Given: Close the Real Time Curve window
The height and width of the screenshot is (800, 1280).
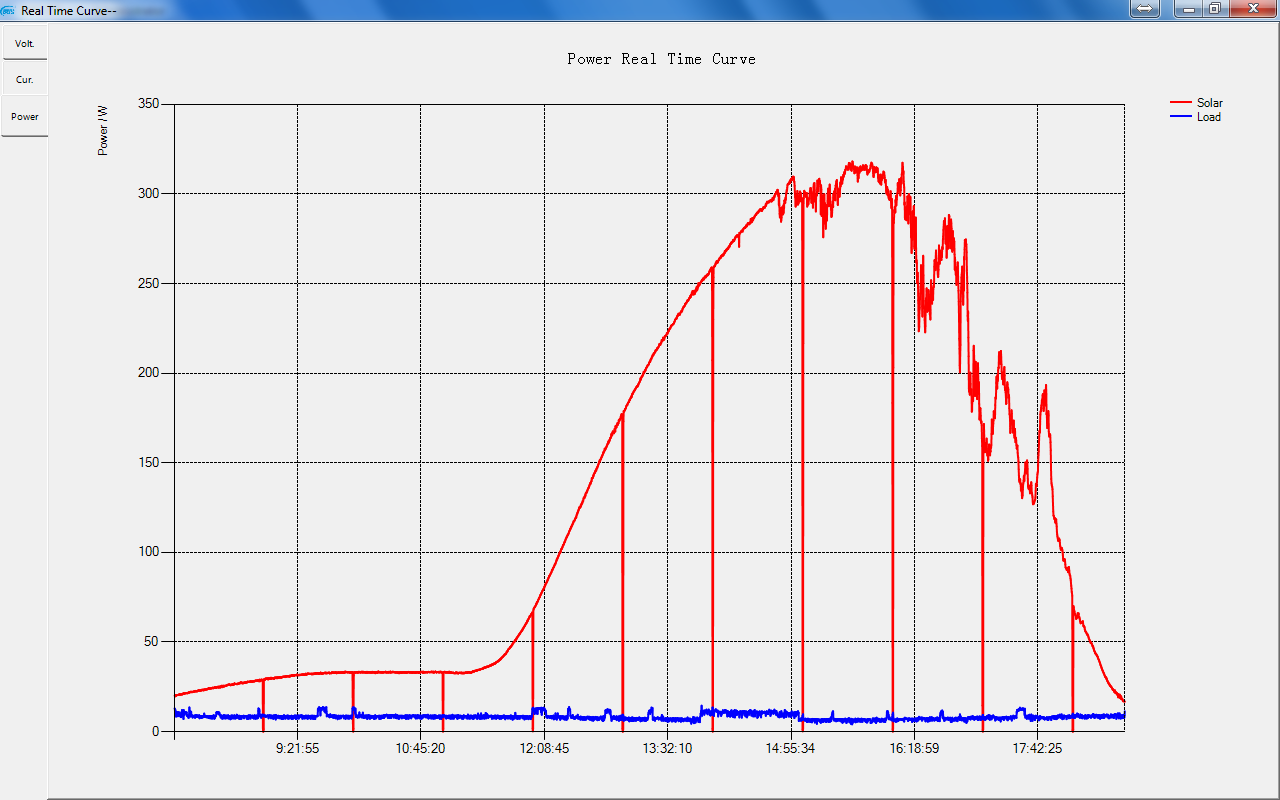Looking at the screenshot, I should click(x=1252, y=8).
